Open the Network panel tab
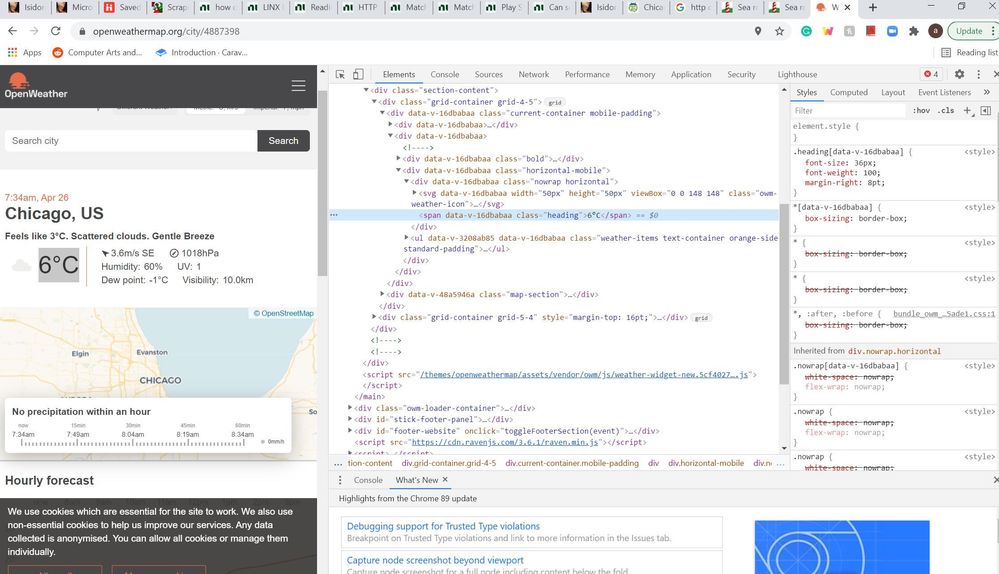Viewport: 999px width, 574px height. pos(533,75)
